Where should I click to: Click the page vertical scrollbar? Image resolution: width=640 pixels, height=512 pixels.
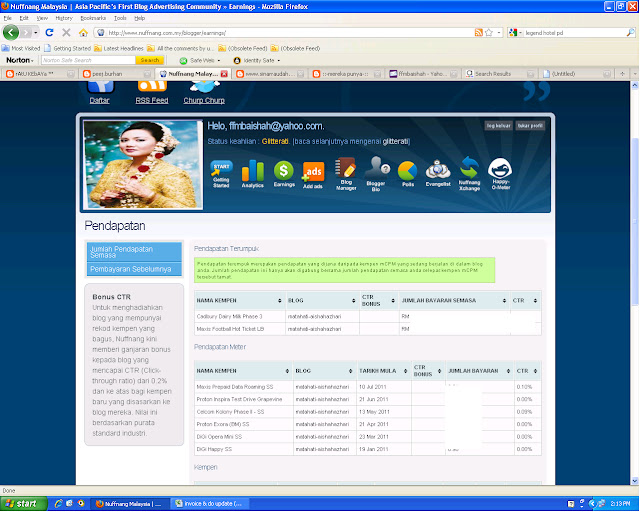(x=635, y=223)
